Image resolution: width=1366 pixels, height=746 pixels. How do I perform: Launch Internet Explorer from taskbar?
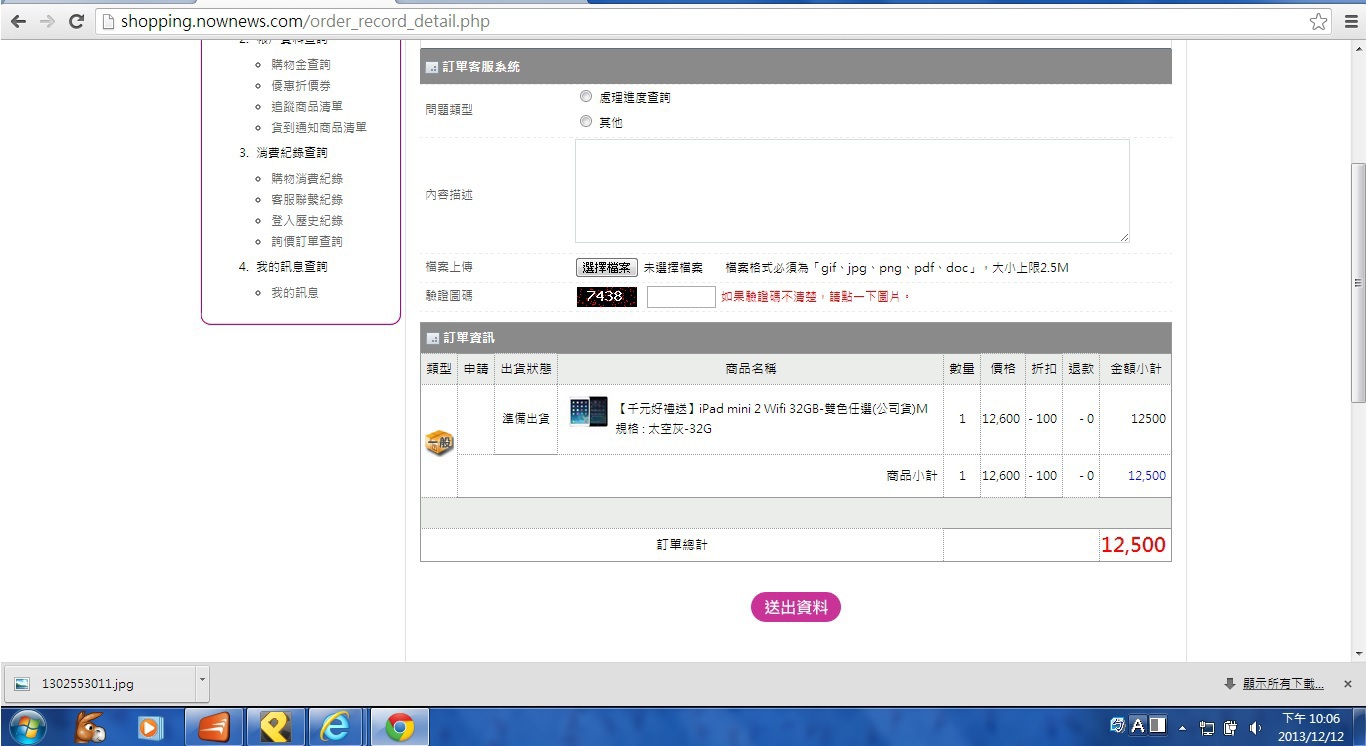pos(335,728)
